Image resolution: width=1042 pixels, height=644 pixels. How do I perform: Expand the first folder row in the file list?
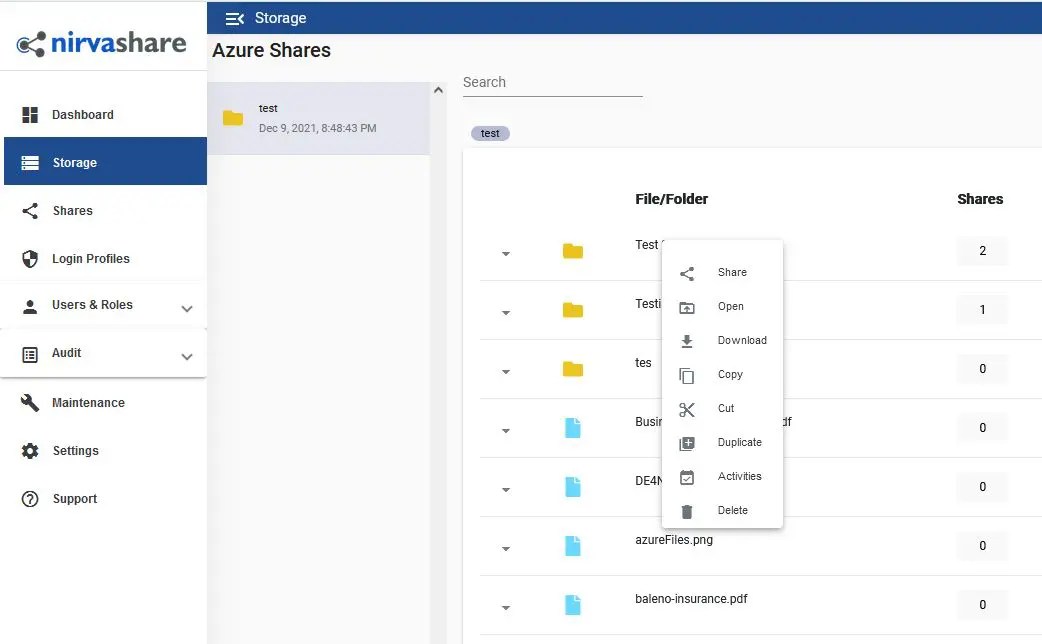click(x=505, y=253)
